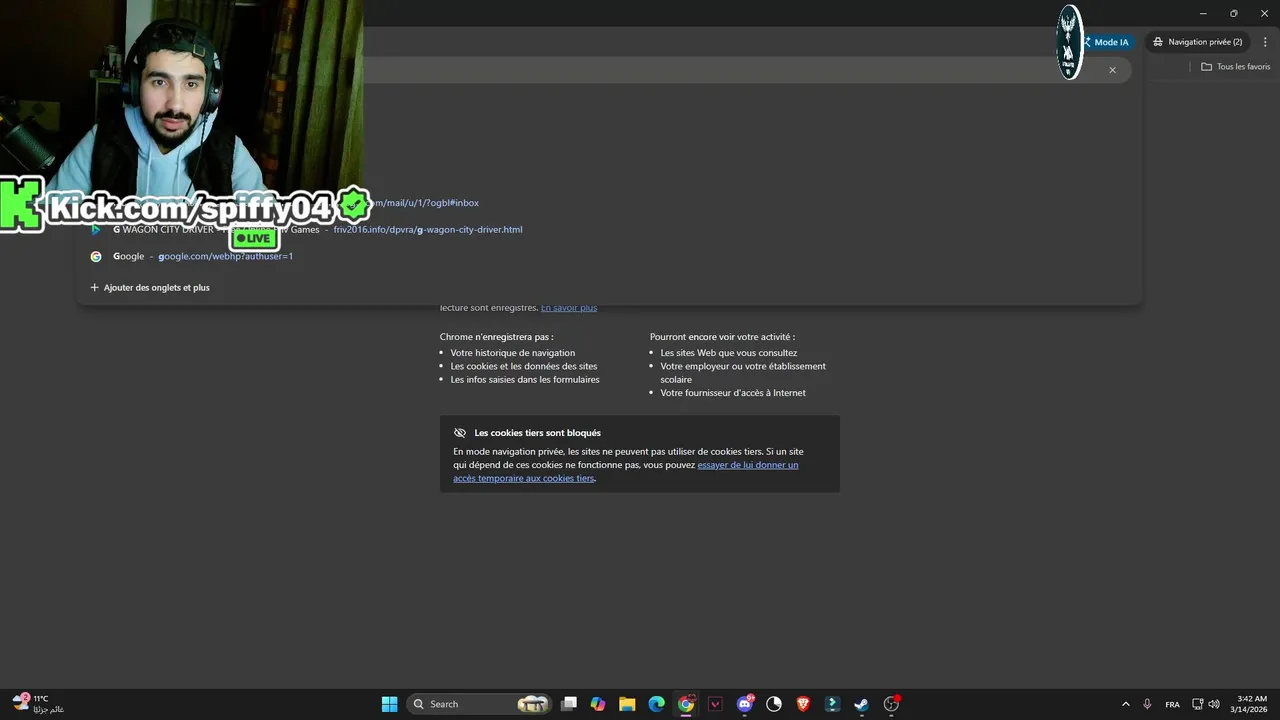1280x720 pixels.
Task: Click the microphone icon in system tray
Action: pos(1147,704)
